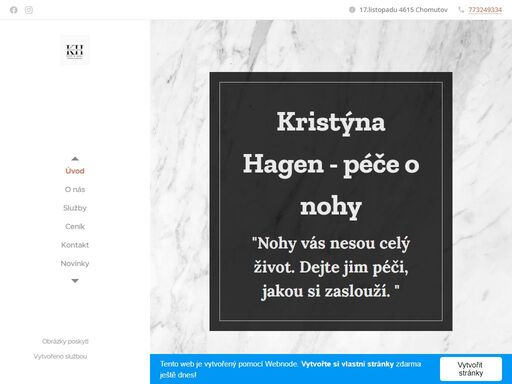
Task: Call phone number 773249334
Action: click(x=485, y=10)
